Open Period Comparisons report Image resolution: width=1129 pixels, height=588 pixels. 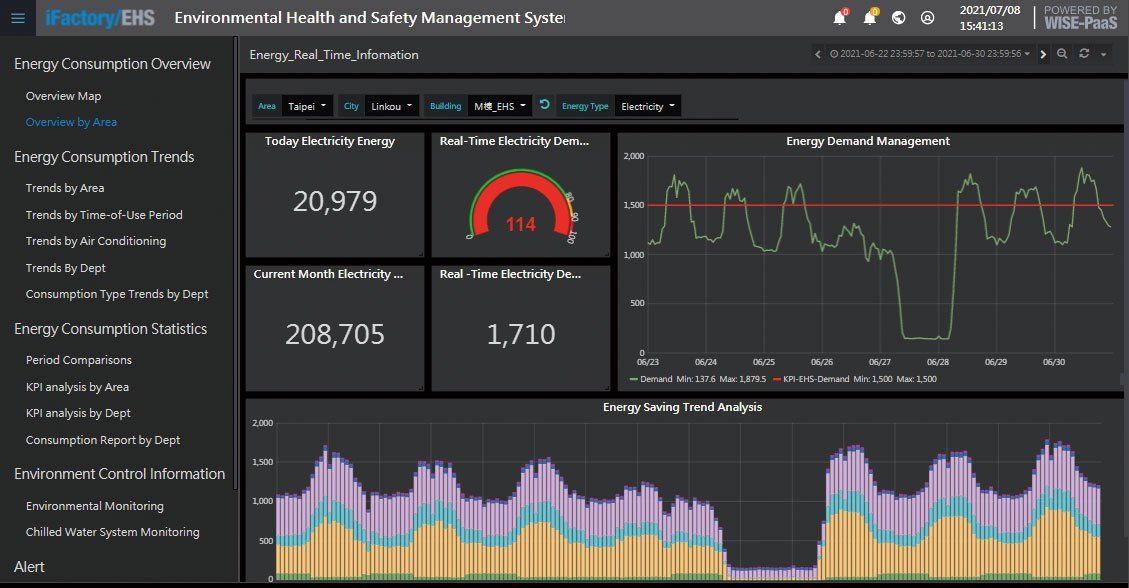(78, 360)
